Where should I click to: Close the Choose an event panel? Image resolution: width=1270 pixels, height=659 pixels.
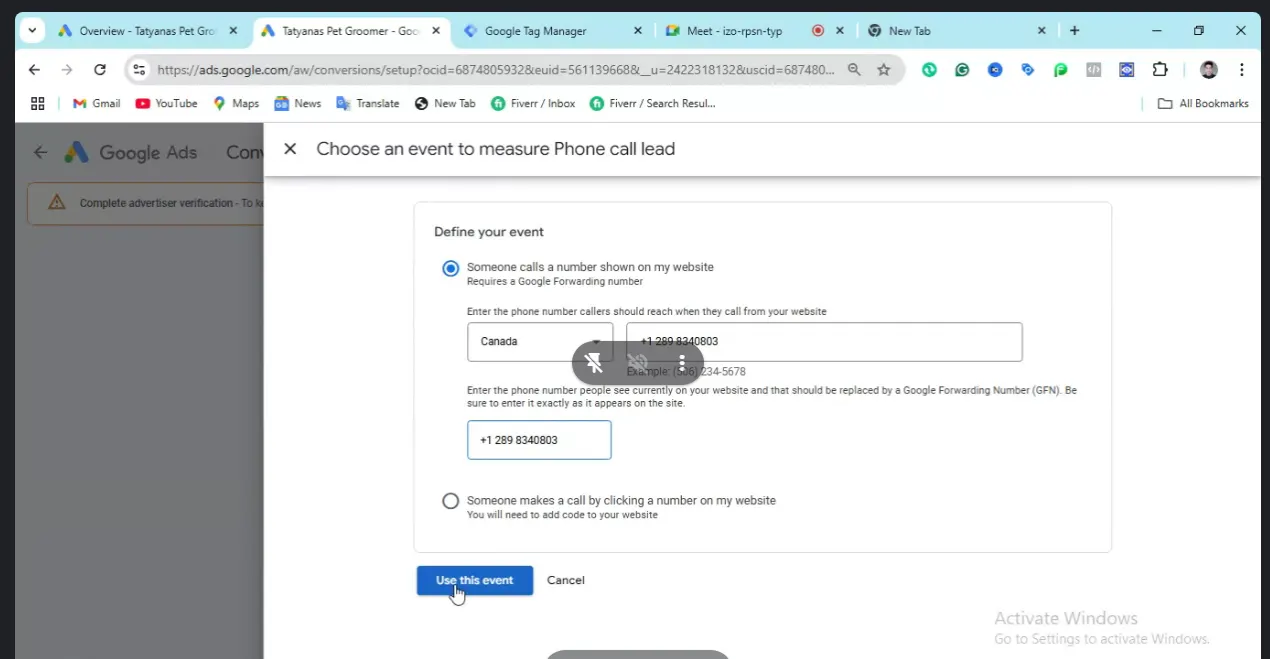(x=290, y=149)
